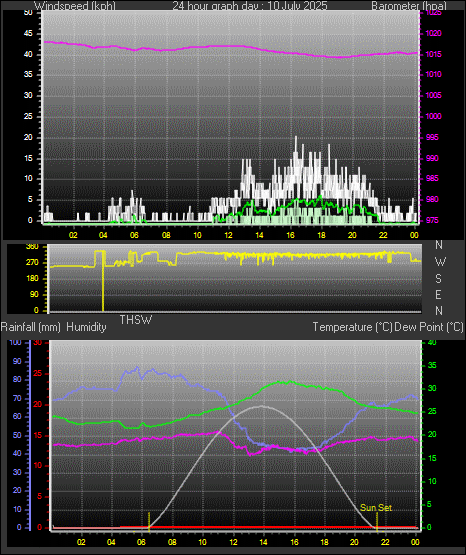Click the 'Sun Set' label
Image resolution: width=466 pixels, height=555 pixels.
pos(376,508)
